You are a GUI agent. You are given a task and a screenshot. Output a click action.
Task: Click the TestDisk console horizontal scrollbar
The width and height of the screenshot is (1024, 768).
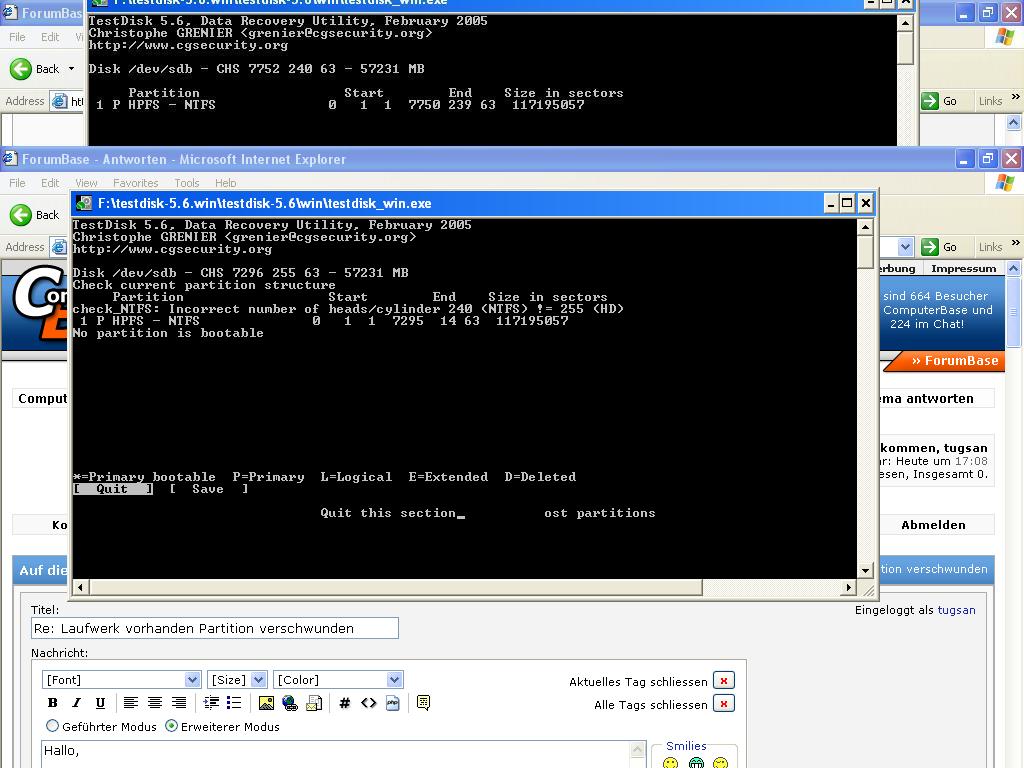(x=396, y=587)
